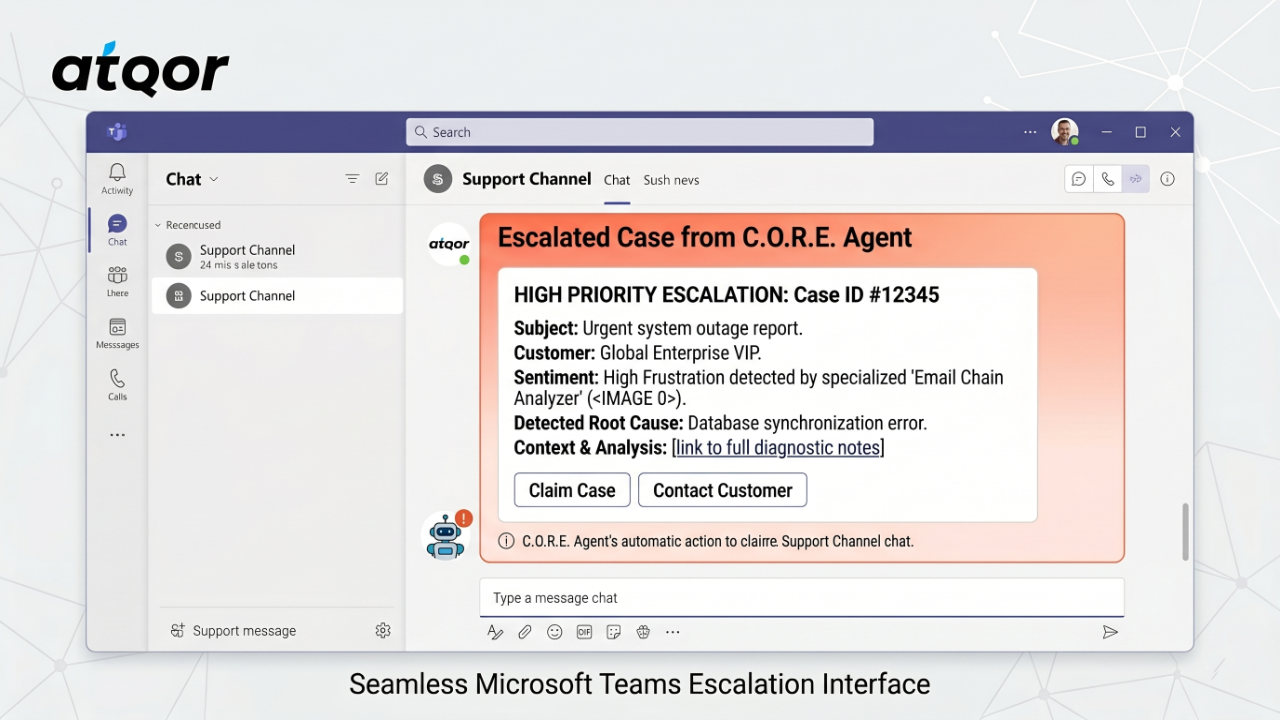Screen dimensions: 1280x720
Task: Switch to the Chat tab
Action: pos(617,180)
